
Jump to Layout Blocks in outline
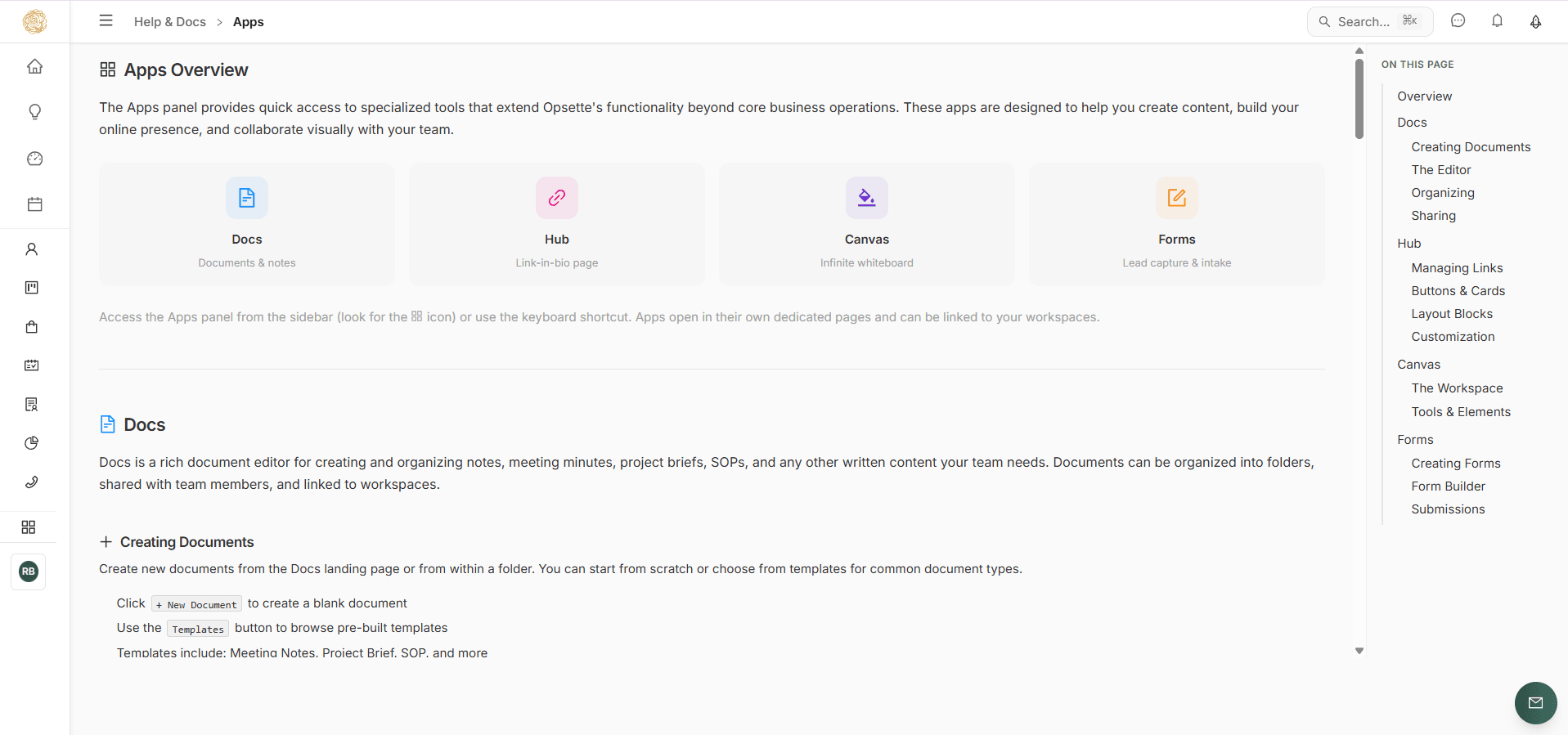click(1452, 314)
